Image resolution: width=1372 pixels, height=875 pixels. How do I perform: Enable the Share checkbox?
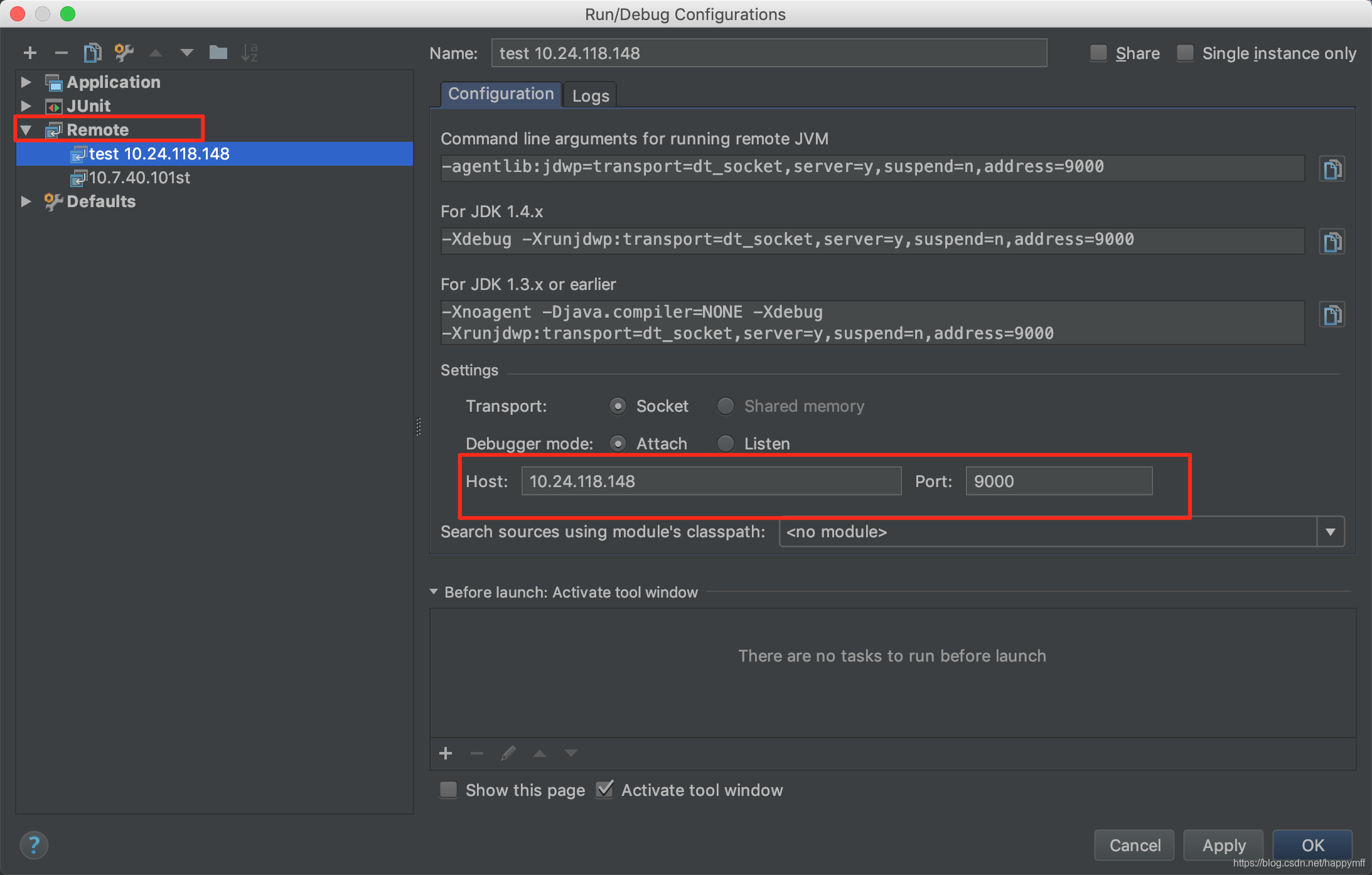coord(1098,53)
